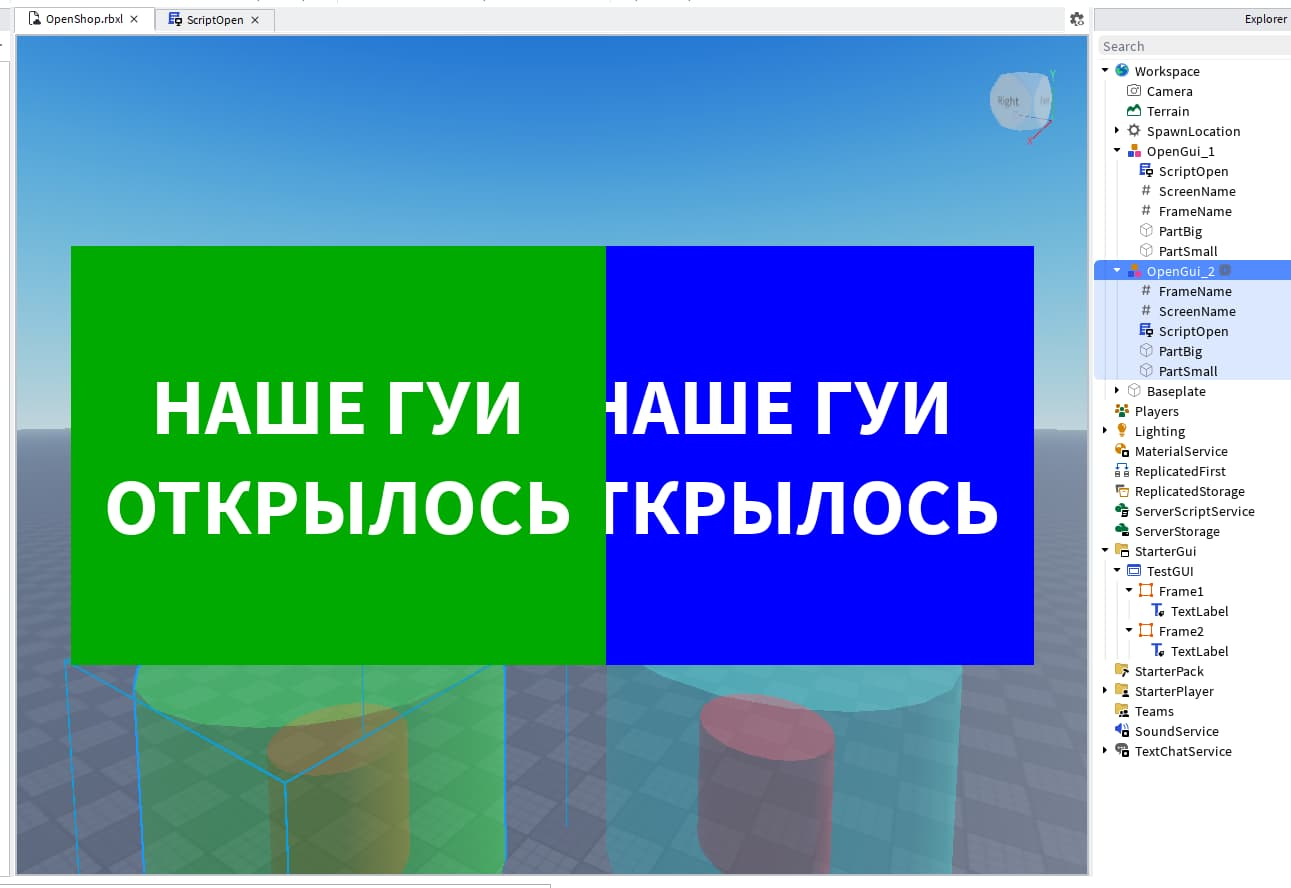Image resolution: width=1291 pixels, height=888 pixels.
Task: Select ReplicatedStorage in the Explorer tree
Action: (x=1190, y=491)
